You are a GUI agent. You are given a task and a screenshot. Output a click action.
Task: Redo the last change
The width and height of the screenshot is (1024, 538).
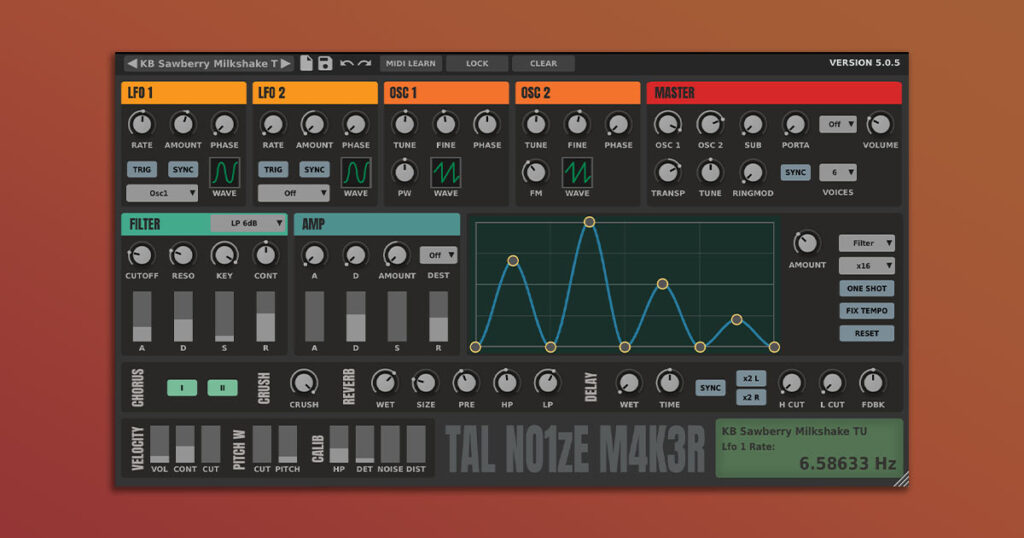click(x=364, y=63)
